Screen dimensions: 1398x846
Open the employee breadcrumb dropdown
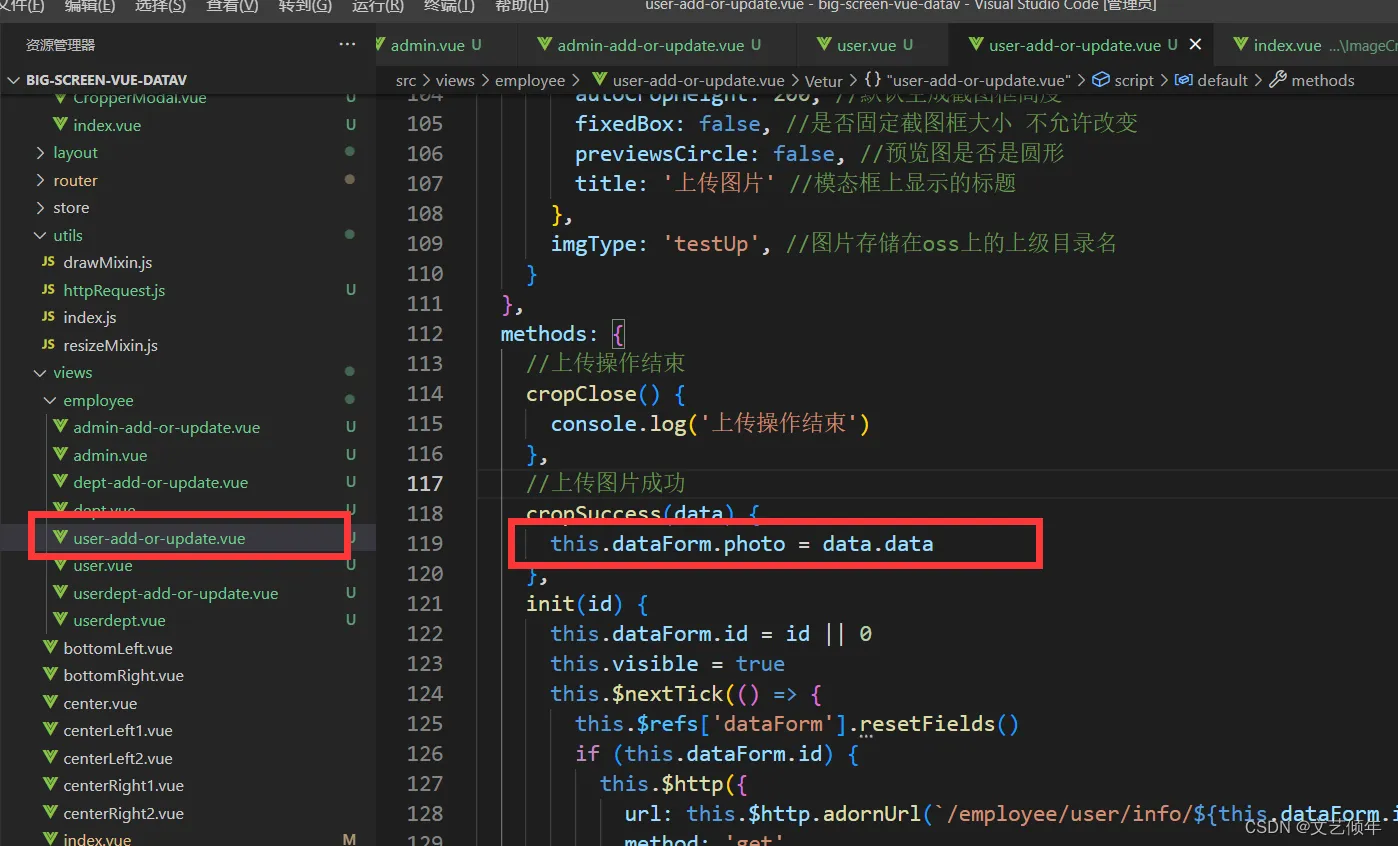[x=530, y=80]
